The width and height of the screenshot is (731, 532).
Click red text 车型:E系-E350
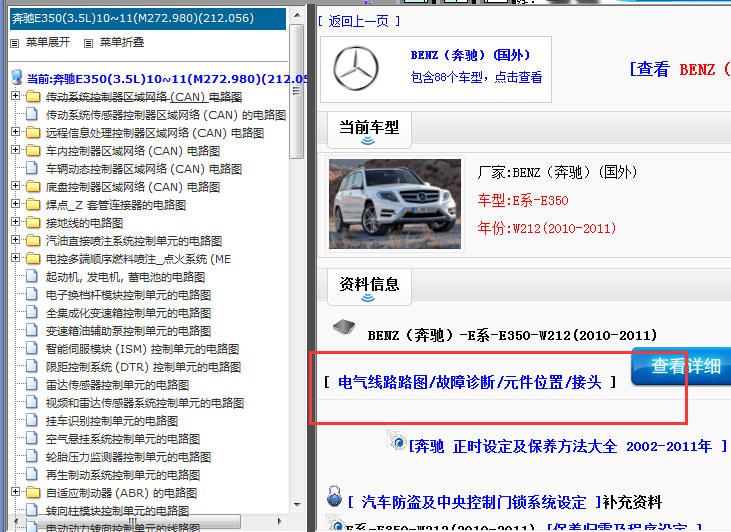point(523,200)
